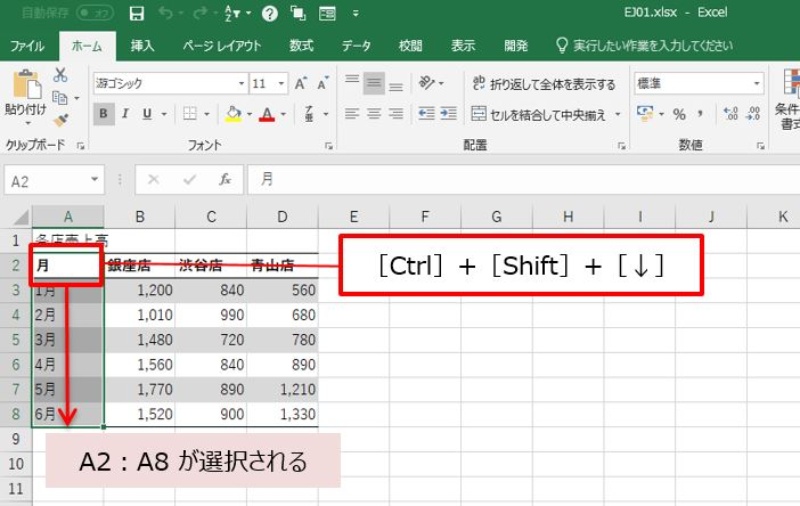
Task: Open the 挿入 (Insert) ribbon tab
Action: point(142,46)
